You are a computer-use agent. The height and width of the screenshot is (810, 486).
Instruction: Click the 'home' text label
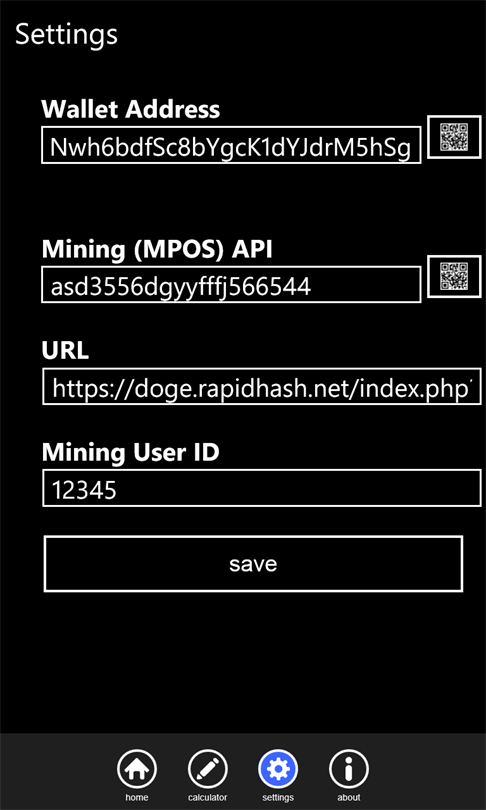136,798
